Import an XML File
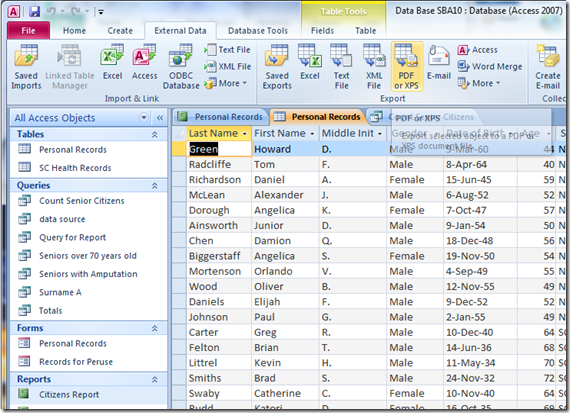570x413 pixels. click(x=228, y=66)
